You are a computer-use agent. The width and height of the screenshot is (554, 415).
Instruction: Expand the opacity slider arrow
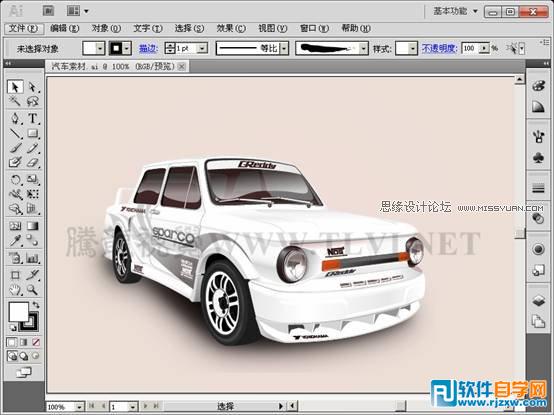click(x=484, y=48)
